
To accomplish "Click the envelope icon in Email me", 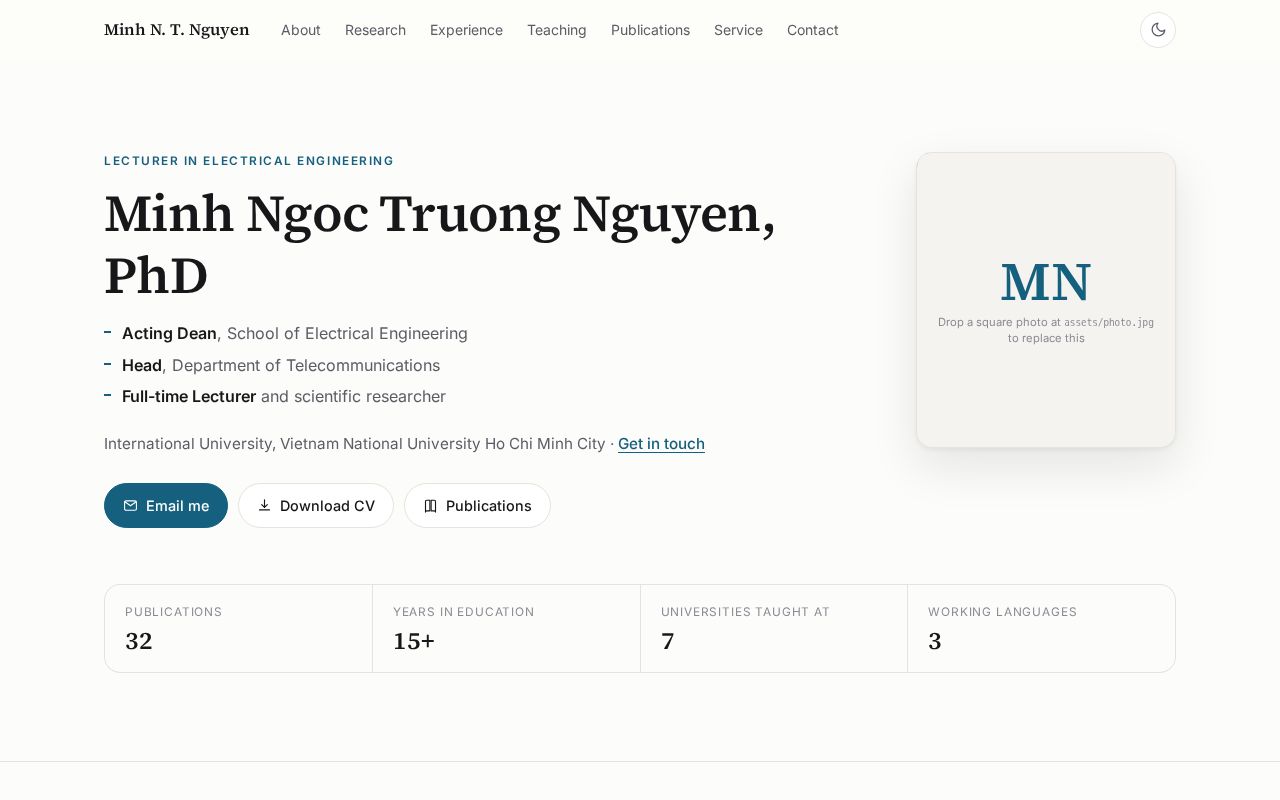I will (130, 506).
